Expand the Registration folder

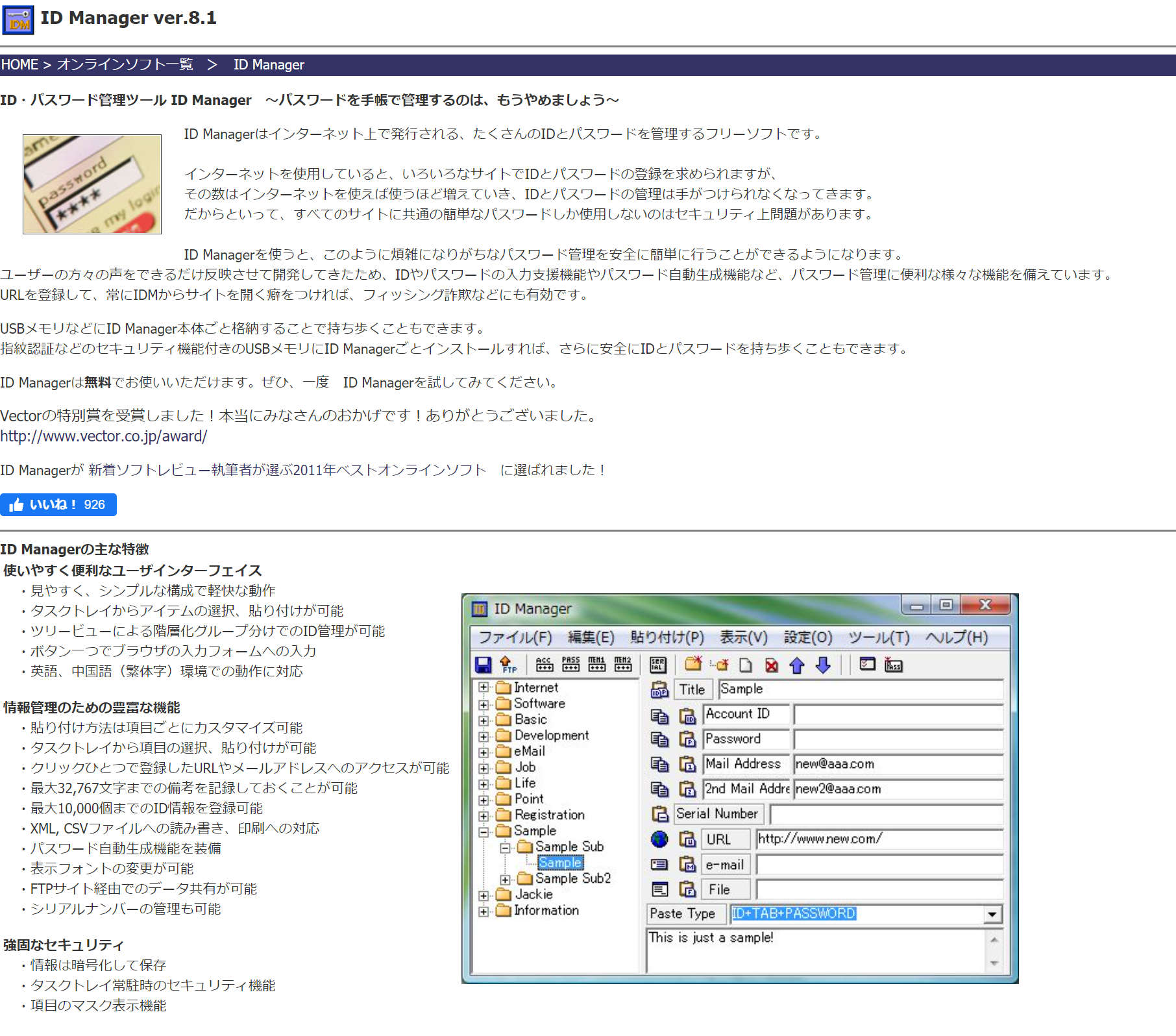click(484, 816)
